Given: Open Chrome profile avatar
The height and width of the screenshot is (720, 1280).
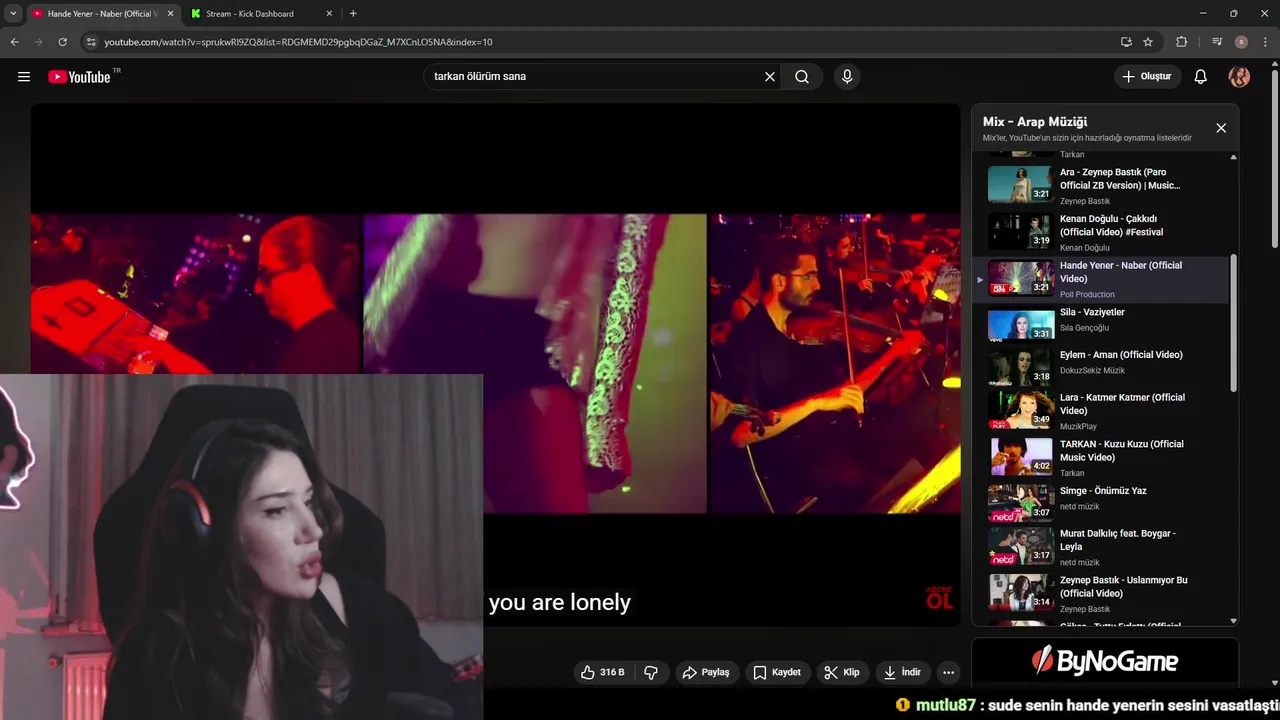Looking at the screenshot, I should tap(1241, 42).
